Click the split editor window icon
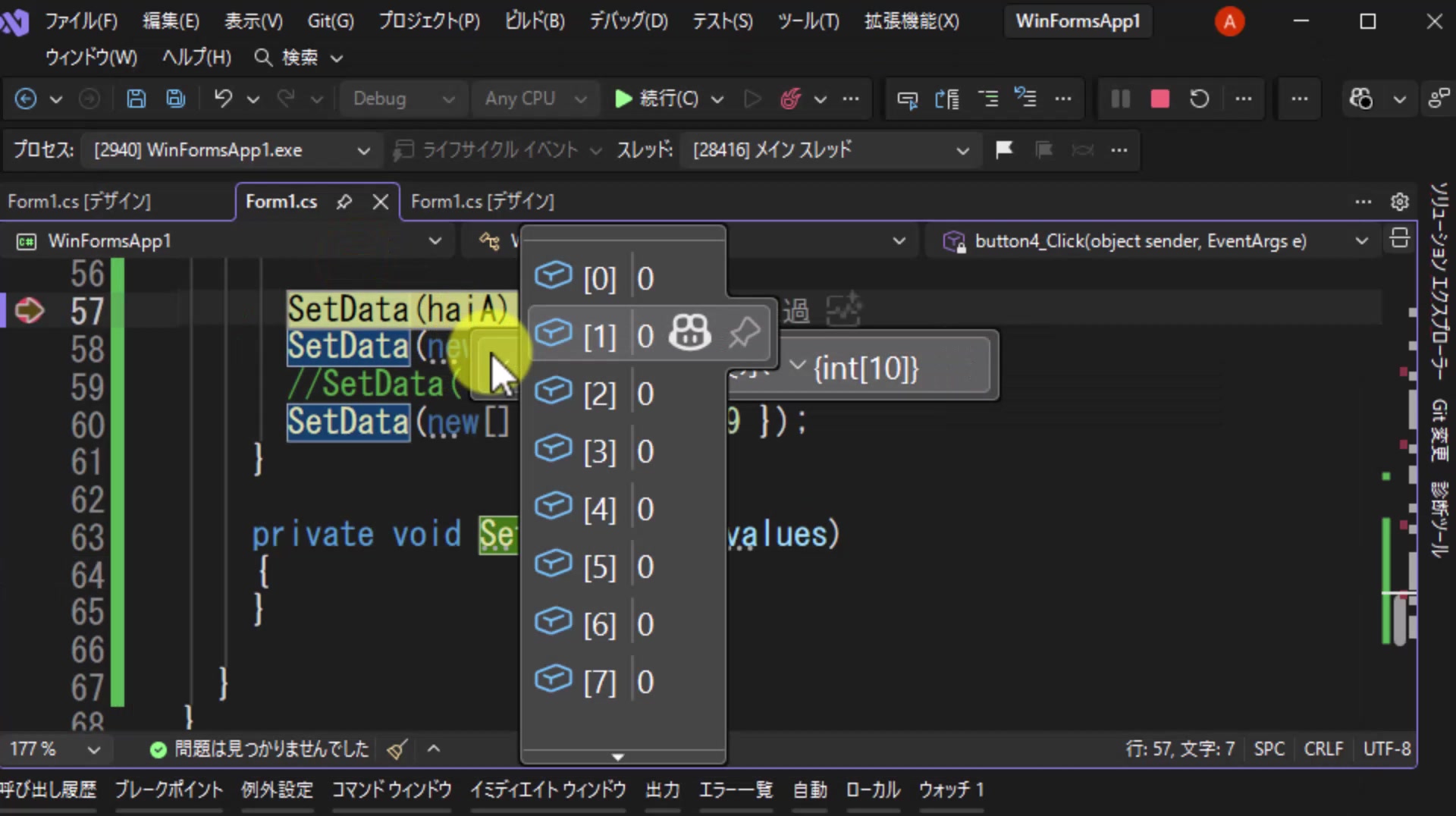This screenshot has height=816, width=1456. pos(1399,240)
